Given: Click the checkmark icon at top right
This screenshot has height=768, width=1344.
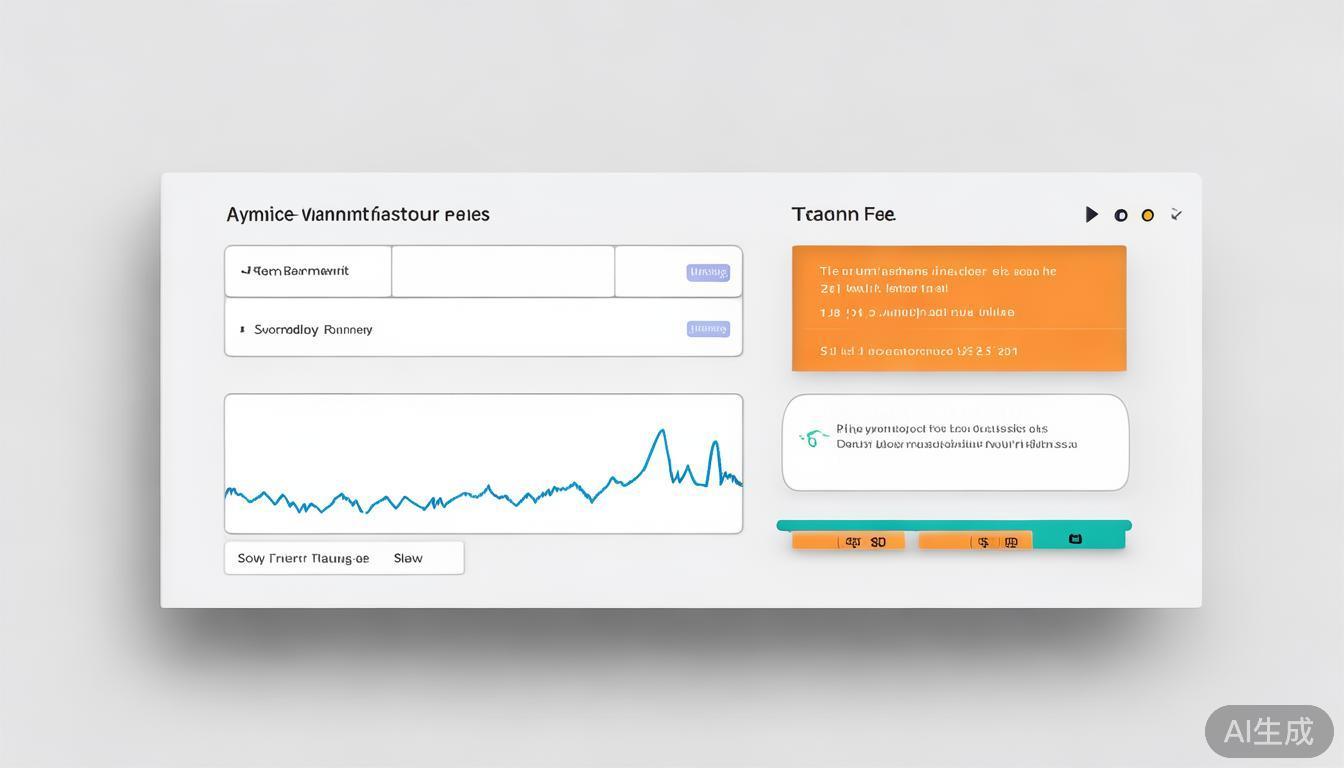Looking at the screenshot, I should (1177, 214).
